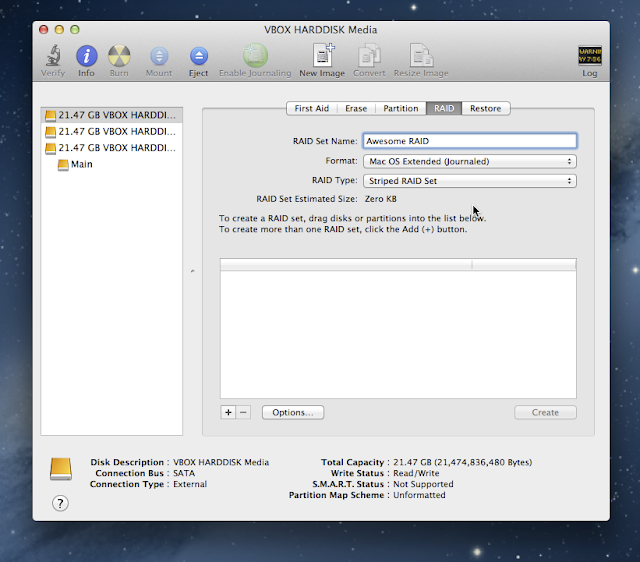This screenshot has width=640, height=562.
Task: Click the Resize Image icon
Action: pos(421,55)
